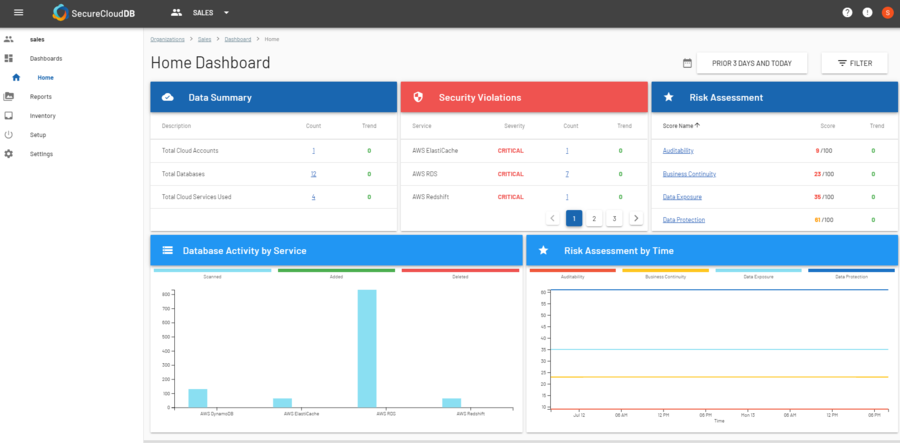Screen dimensions: 900x443
Task: Go to page 2 of violations
Action: (594, 218)
